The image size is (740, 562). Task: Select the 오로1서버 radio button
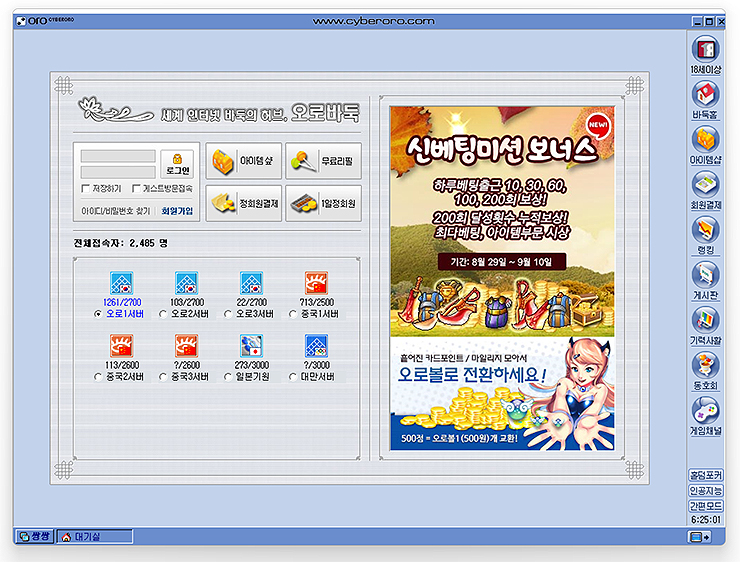pyautogui.click(x=98, y=314)
